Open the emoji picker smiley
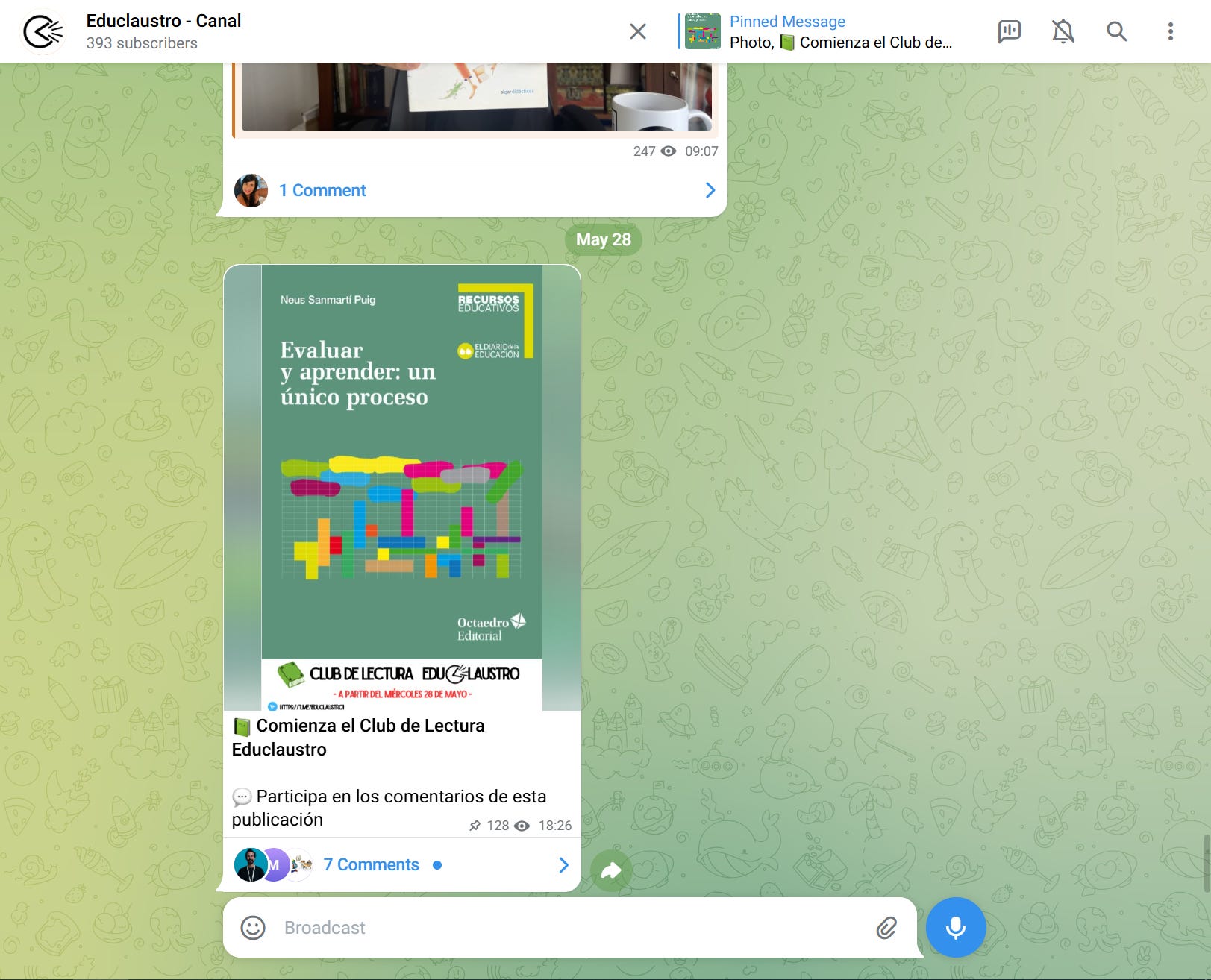This screenshot has width=1211, height=980. point(253,928)
